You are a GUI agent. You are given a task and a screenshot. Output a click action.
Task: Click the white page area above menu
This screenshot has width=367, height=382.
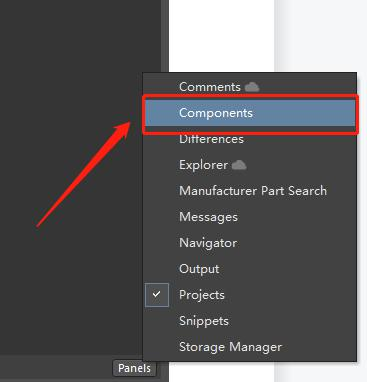(221, 36)
